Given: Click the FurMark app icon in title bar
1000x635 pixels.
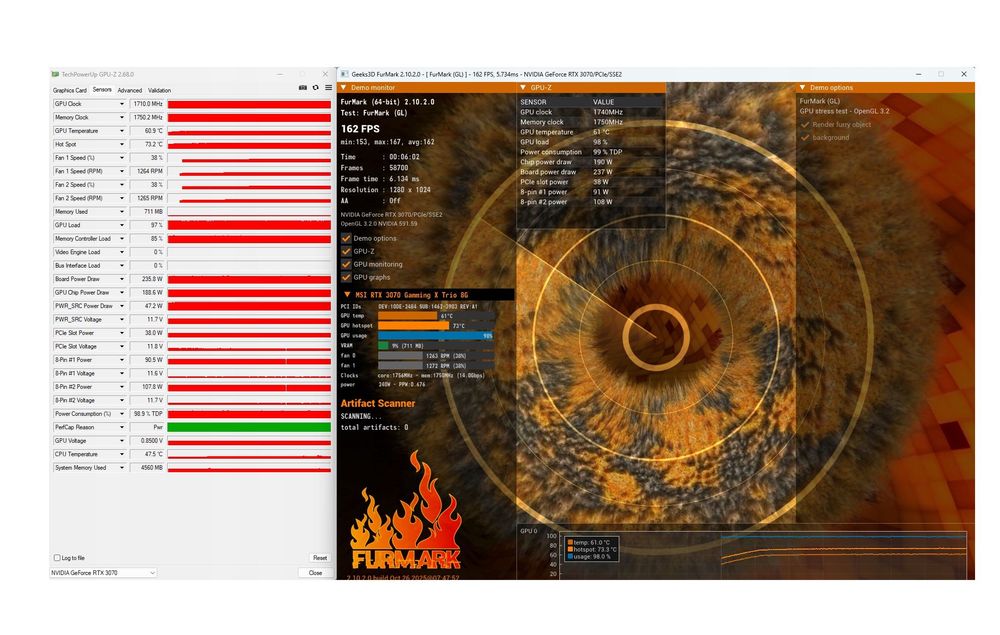Looking at the screenshot, I should pos(344,75).
